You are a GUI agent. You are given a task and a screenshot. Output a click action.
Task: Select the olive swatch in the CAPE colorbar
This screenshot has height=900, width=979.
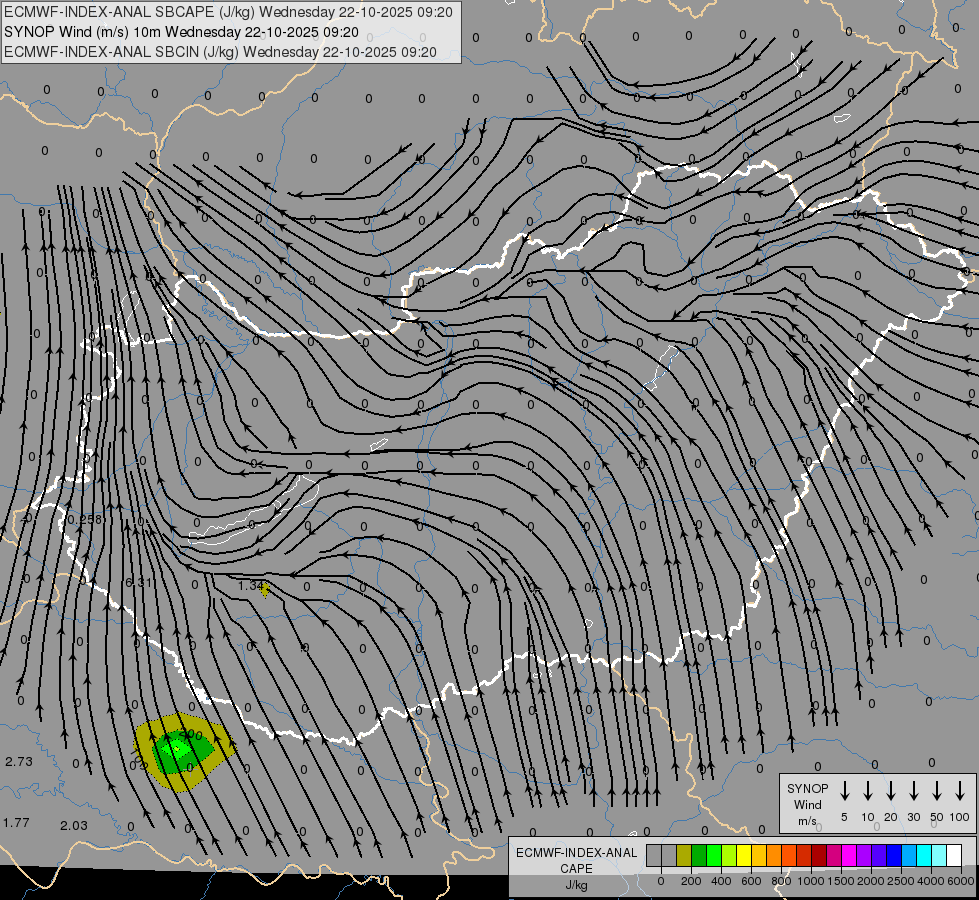point(684,855)
